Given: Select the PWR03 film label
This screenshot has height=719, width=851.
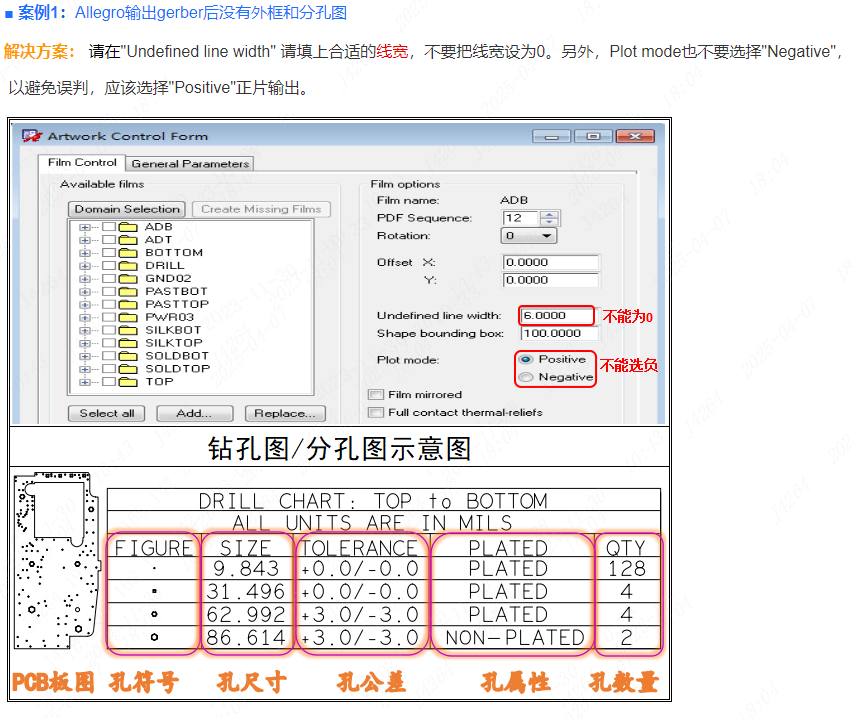Looking at the screenshot, I should [x=169, y=317].
